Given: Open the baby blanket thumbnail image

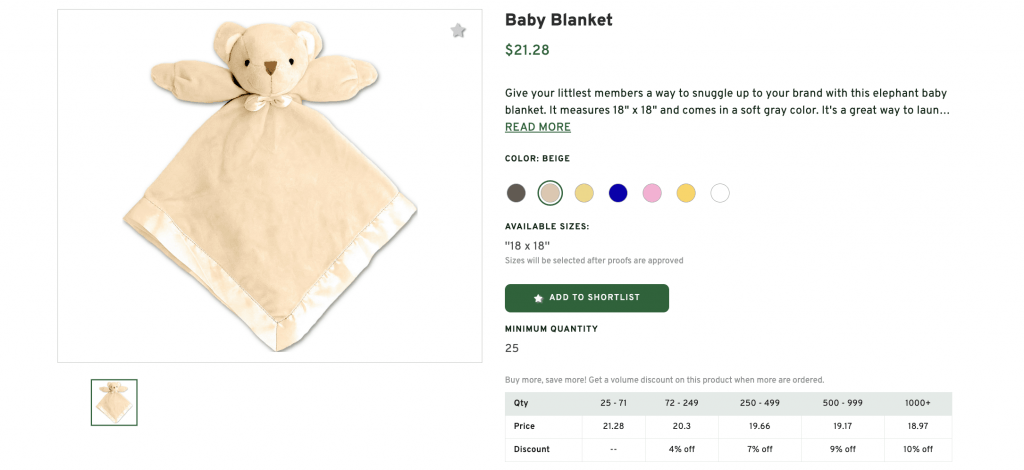Looking at the screenshot, I should (x=114, y=402).
